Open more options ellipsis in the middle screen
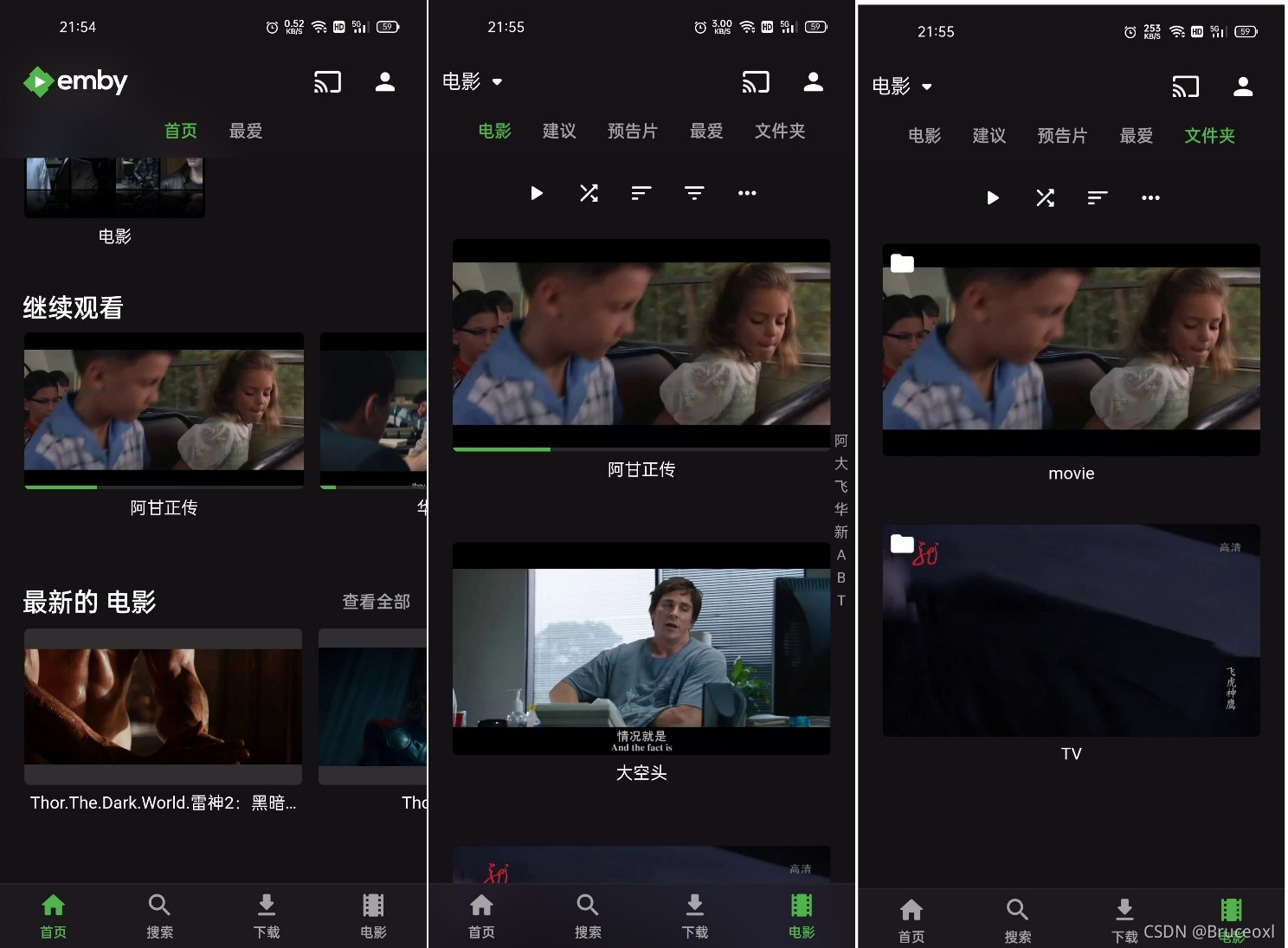This screenshot has height=948, width=1288. click(x=747, y=193)
